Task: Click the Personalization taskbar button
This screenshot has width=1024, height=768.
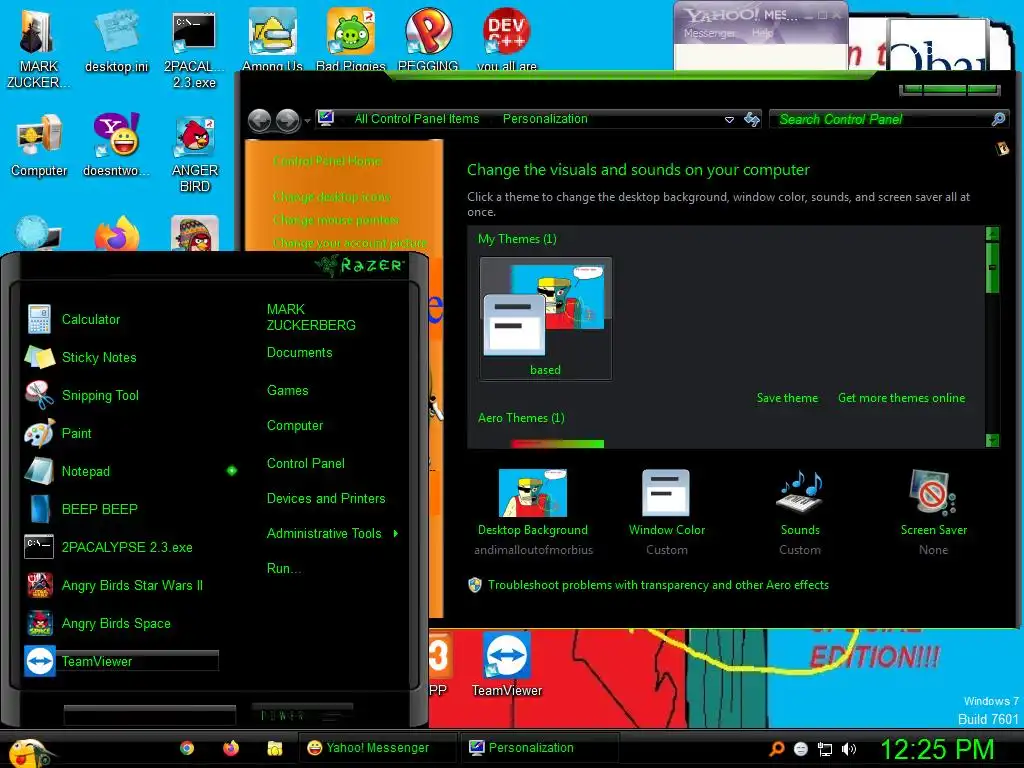Action: click(x=541, y=748)
